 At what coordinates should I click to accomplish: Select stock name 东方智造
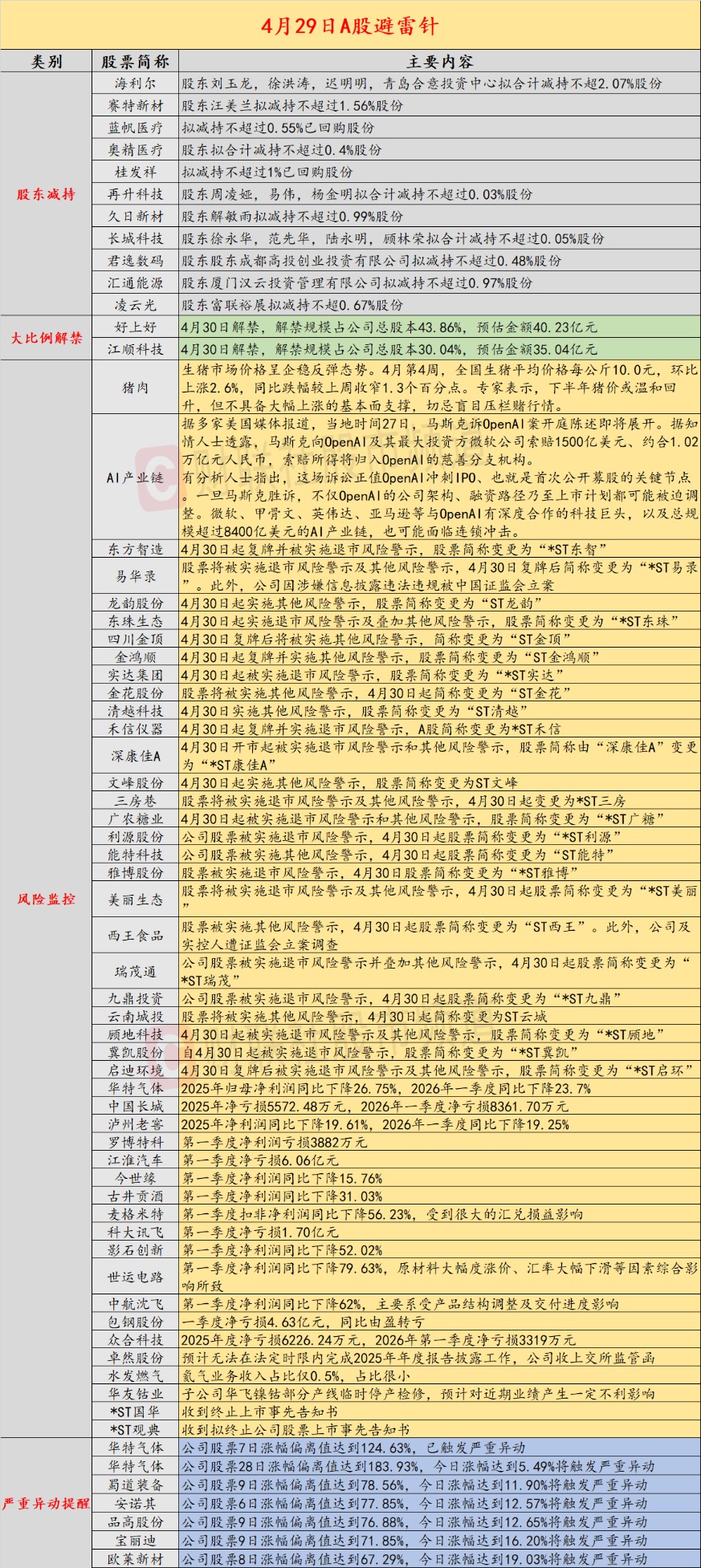136,550
